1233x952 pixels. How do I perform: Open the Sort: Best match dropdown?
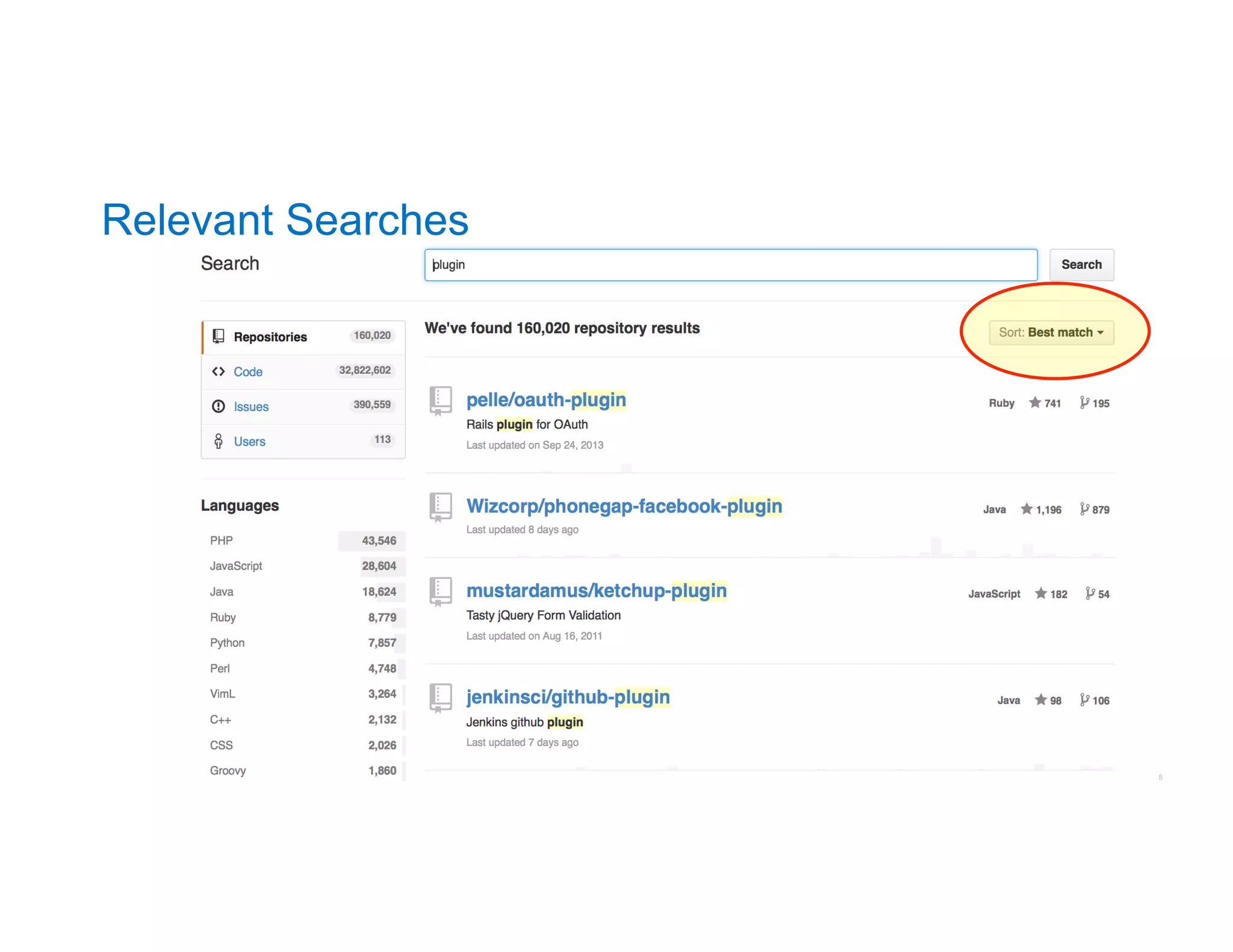tap(1051, 333)
